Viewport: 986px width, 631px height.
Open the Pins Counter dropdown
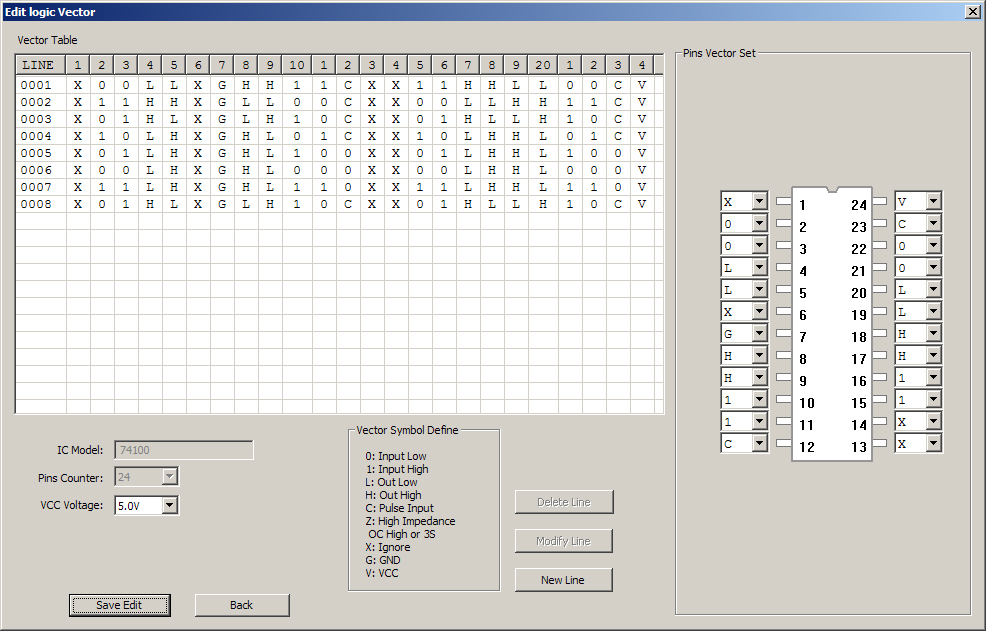click(x=171, y=477)
